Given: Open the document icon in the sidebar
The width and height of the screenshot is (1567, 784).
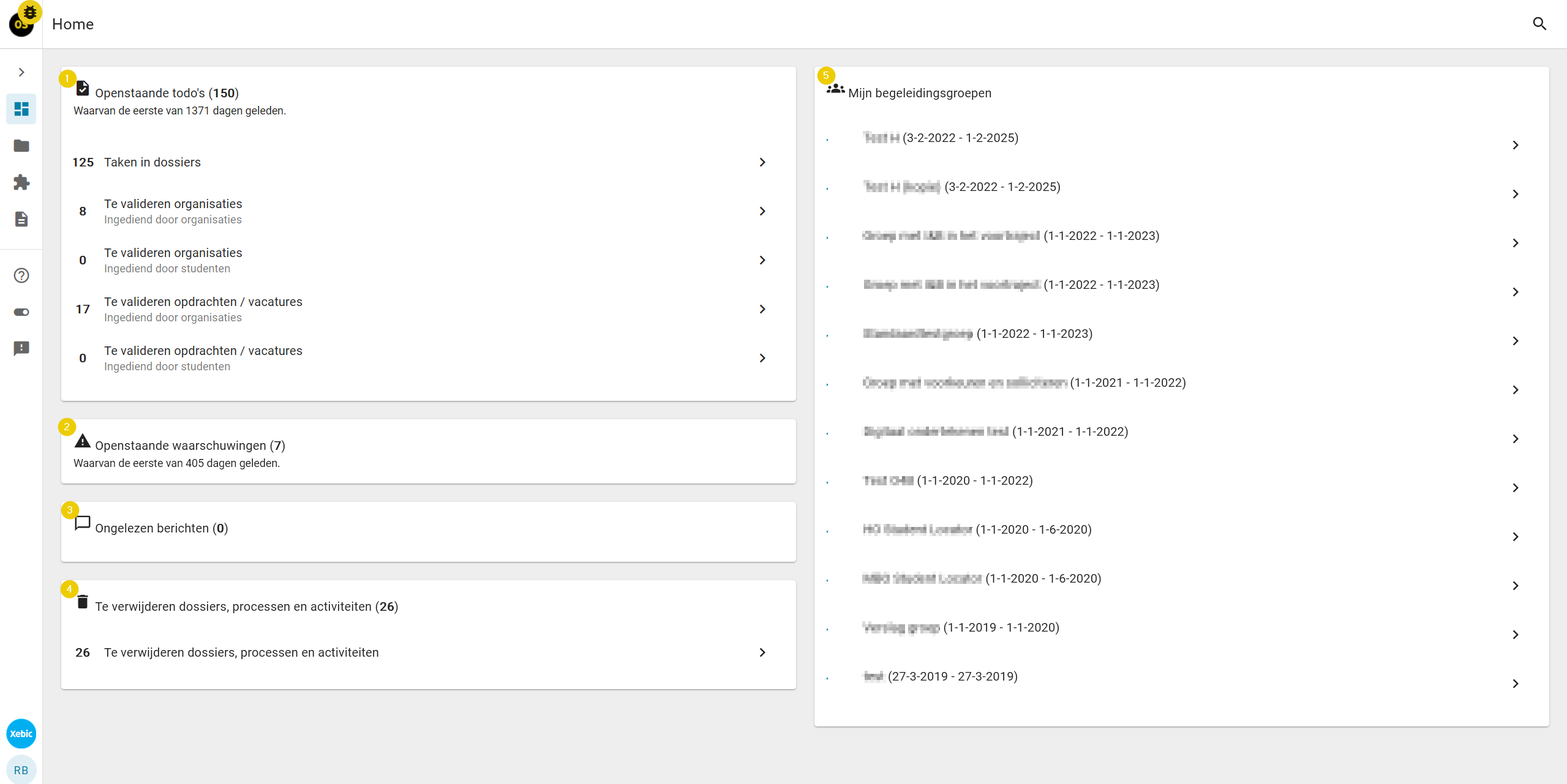Looking at the screenshot, I should pos(21,219).
